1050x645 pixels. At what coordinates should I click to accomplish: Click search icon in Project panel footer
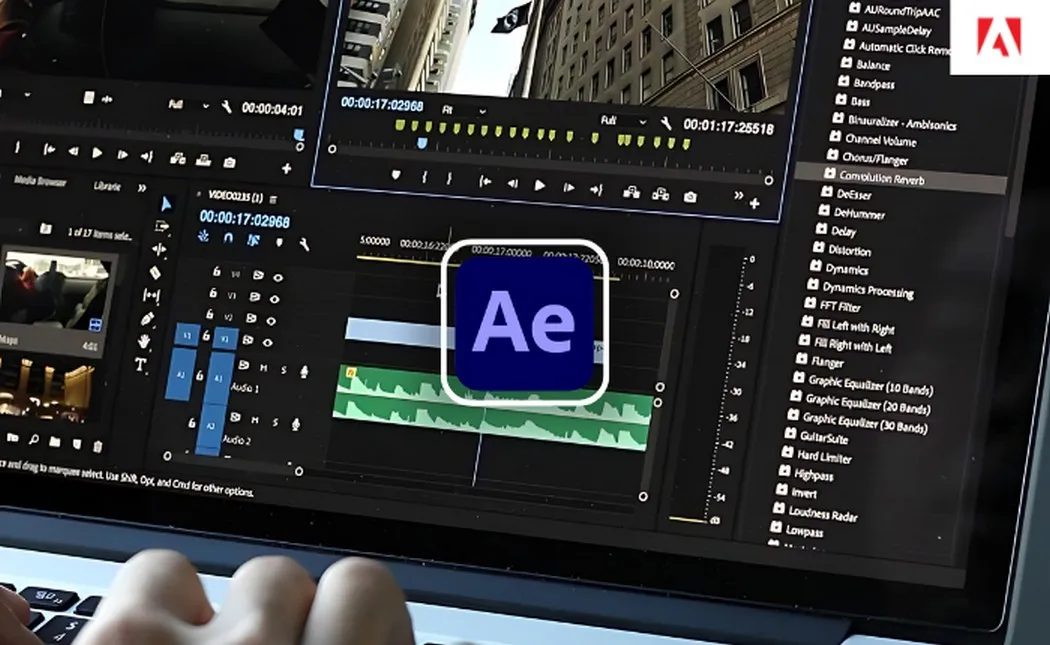pyautogui.click(x=33, y=440)
